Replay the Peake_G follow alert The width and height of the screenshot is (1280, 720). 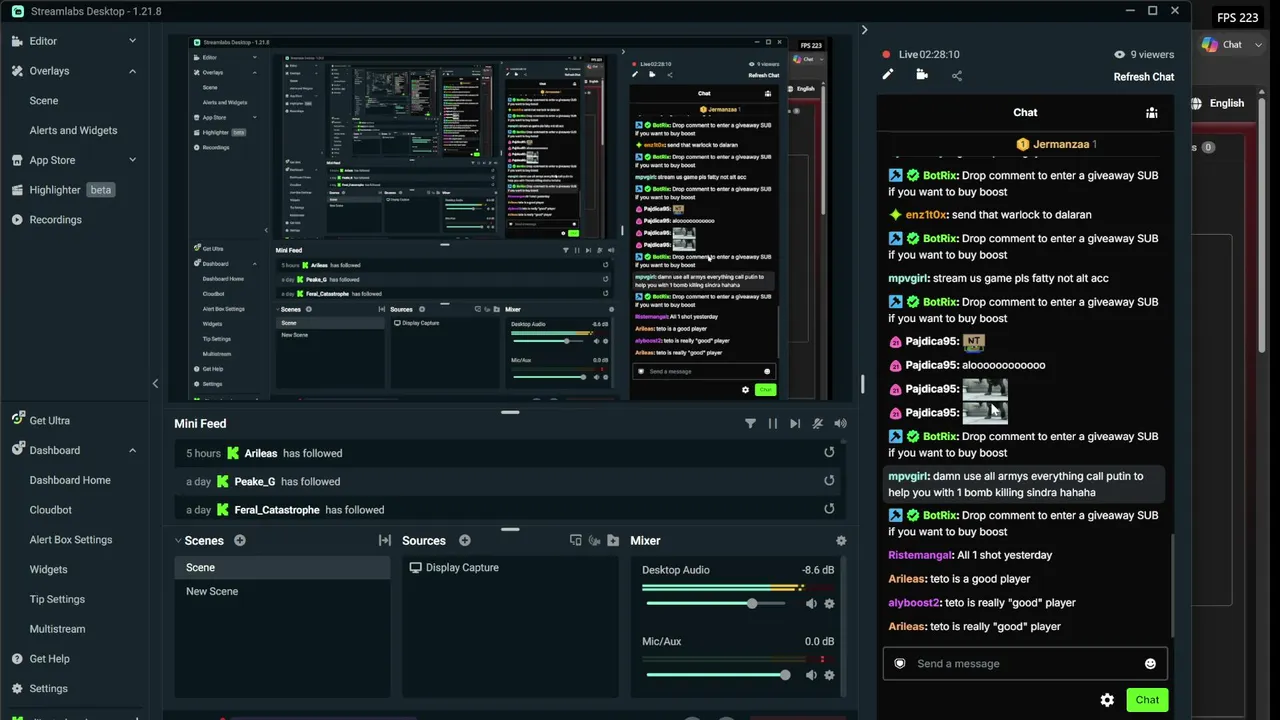pyautogui.click(x=829, y=481)
